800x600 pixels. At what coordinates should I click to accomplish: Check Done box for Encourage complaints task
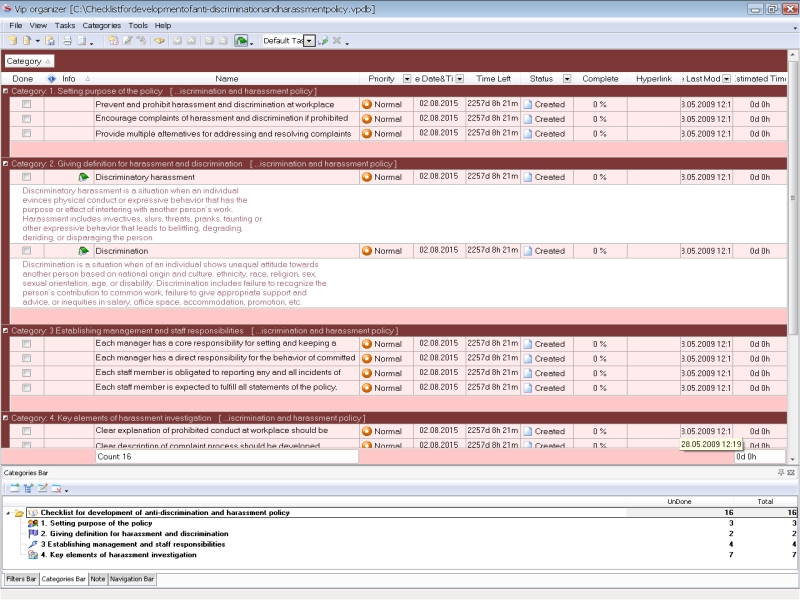pyautogui.click(x=27, y=119)
